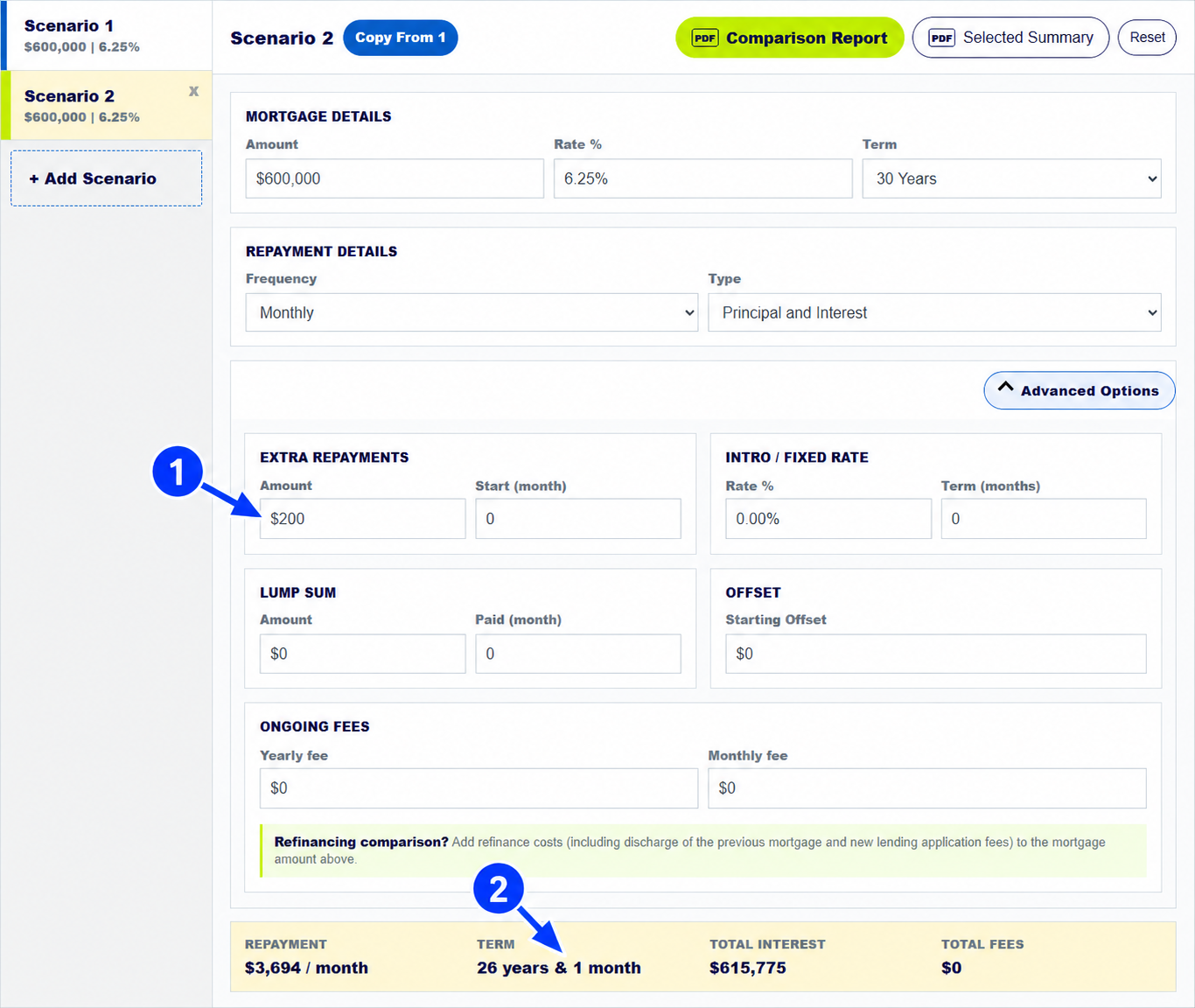Viewport: 1195px width, 1008px height.
Task: Click the Intro Fixed Rate % field
Action: [828, 519]
